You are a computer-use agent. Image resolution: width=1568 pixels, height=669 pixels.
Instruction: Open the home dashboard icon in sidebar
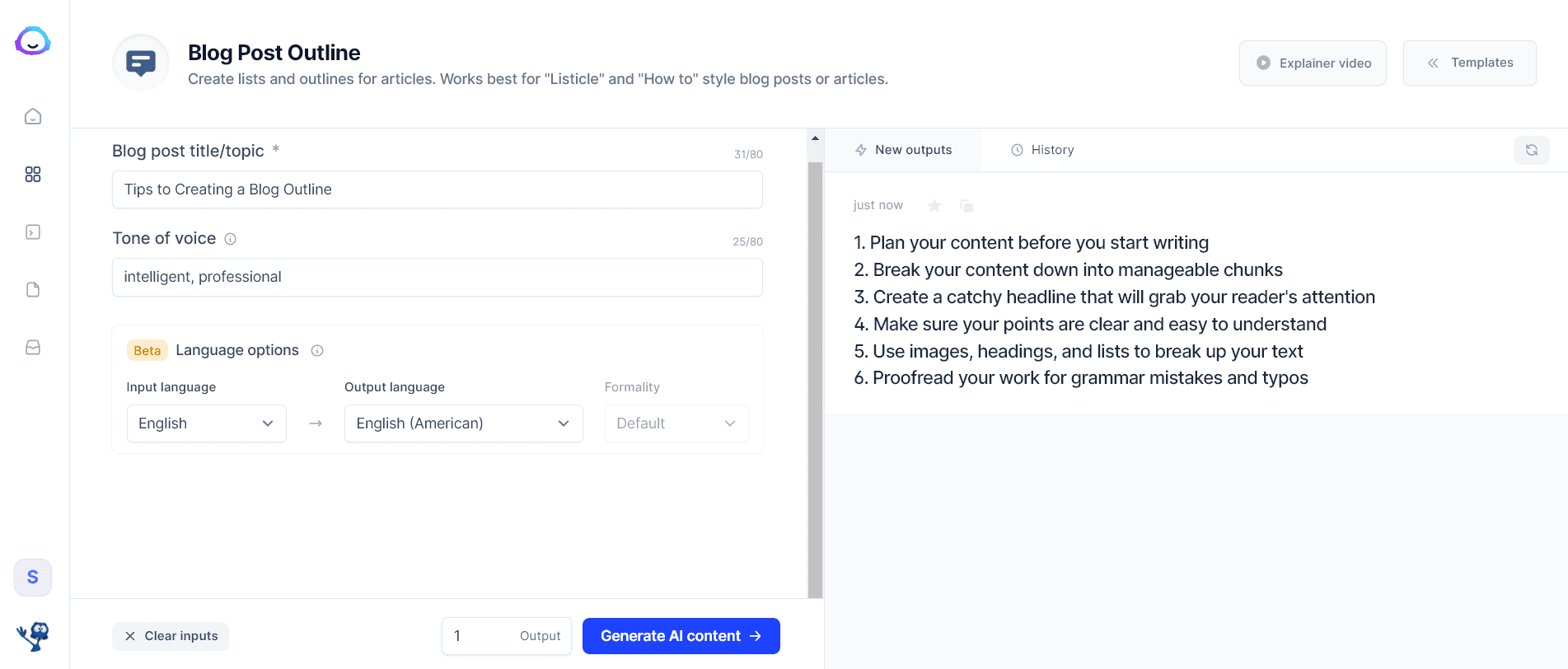pos(33,116)
